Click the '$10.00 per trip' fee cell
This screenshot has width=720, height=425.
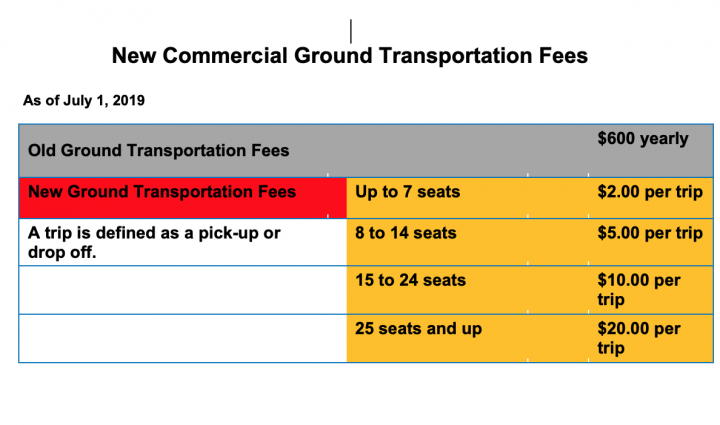(x=638, y=289)
